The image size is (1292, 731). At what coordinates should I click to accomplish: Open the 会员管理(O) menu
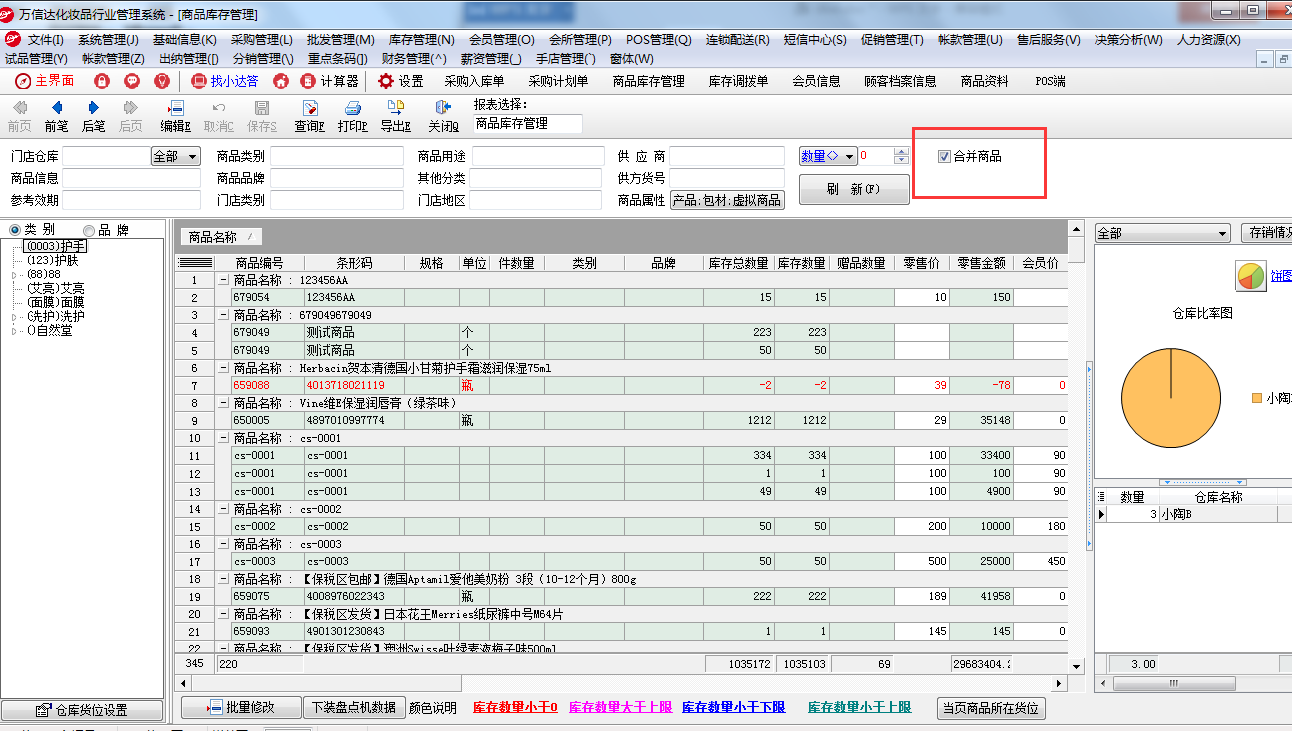(502, 40)
